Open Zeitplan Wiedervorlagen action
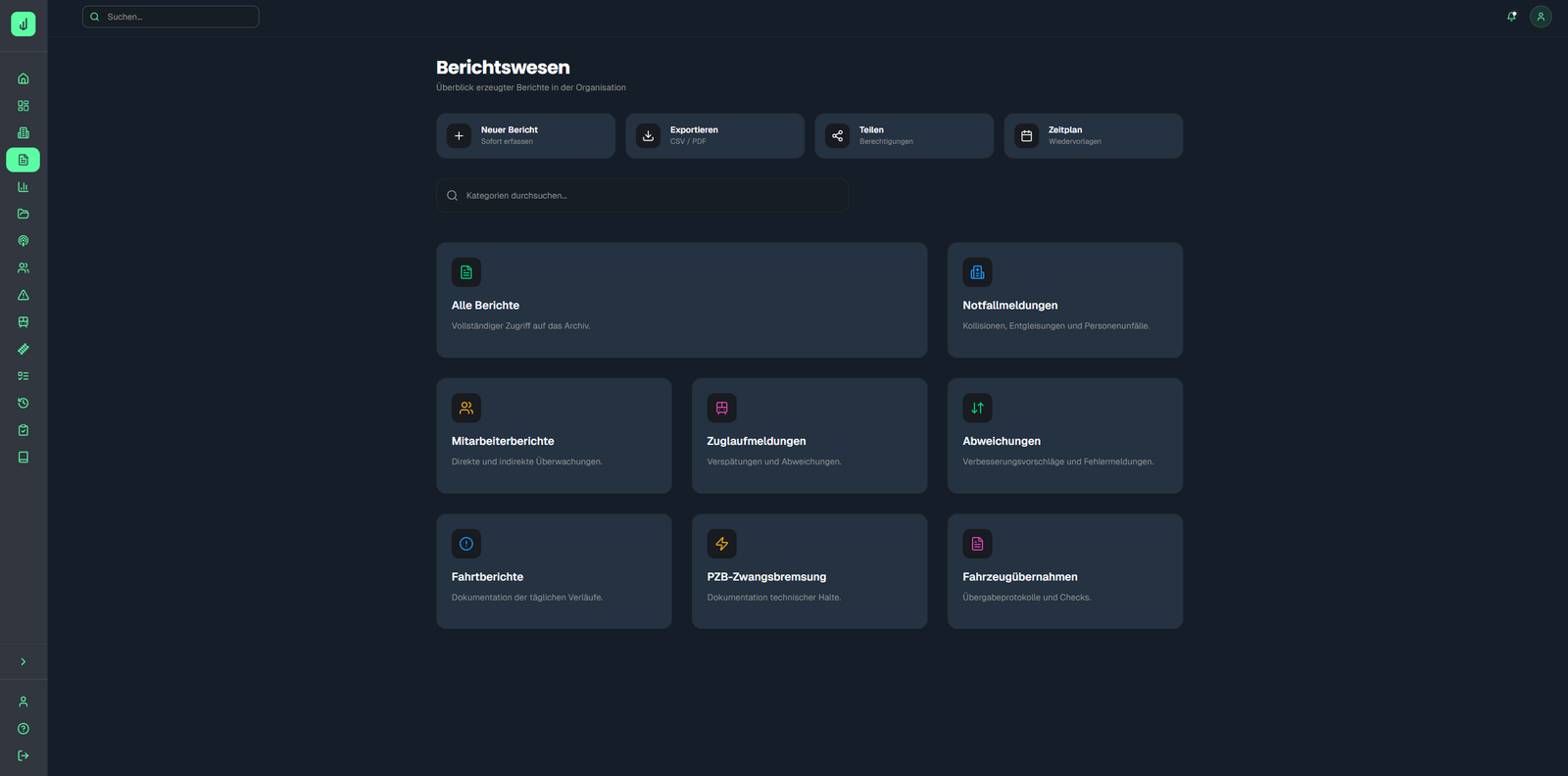This screenshot has height=776, width=1568. coord(1093,135)
